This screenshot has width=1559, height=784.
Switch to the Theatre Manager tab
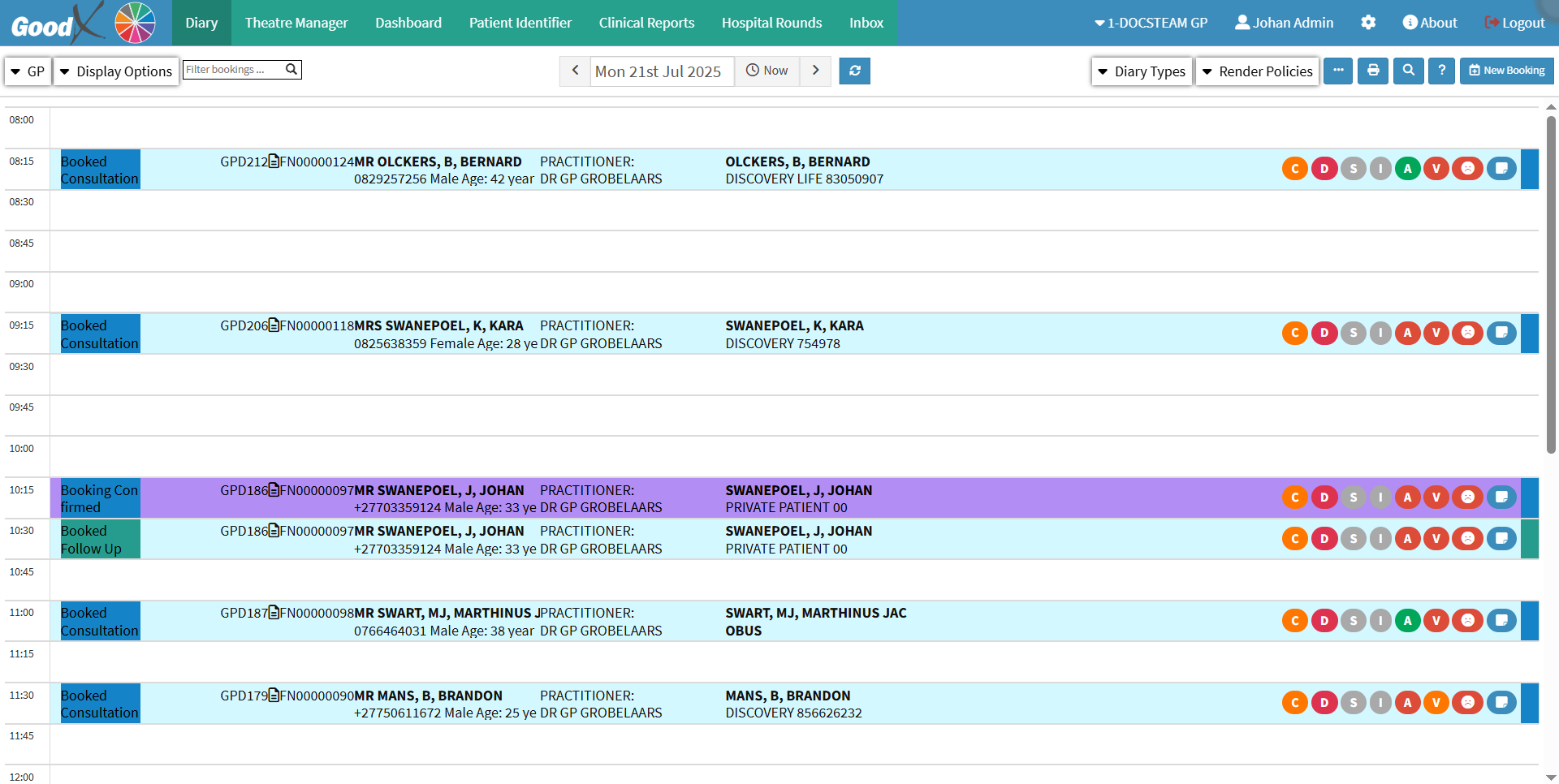296,23
